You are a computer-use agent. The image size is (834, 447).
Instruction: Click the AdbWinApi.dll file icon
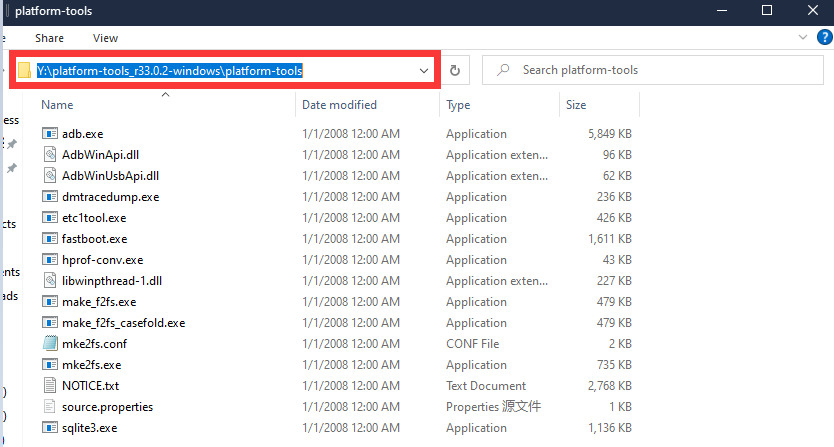[x=51, y=155]
